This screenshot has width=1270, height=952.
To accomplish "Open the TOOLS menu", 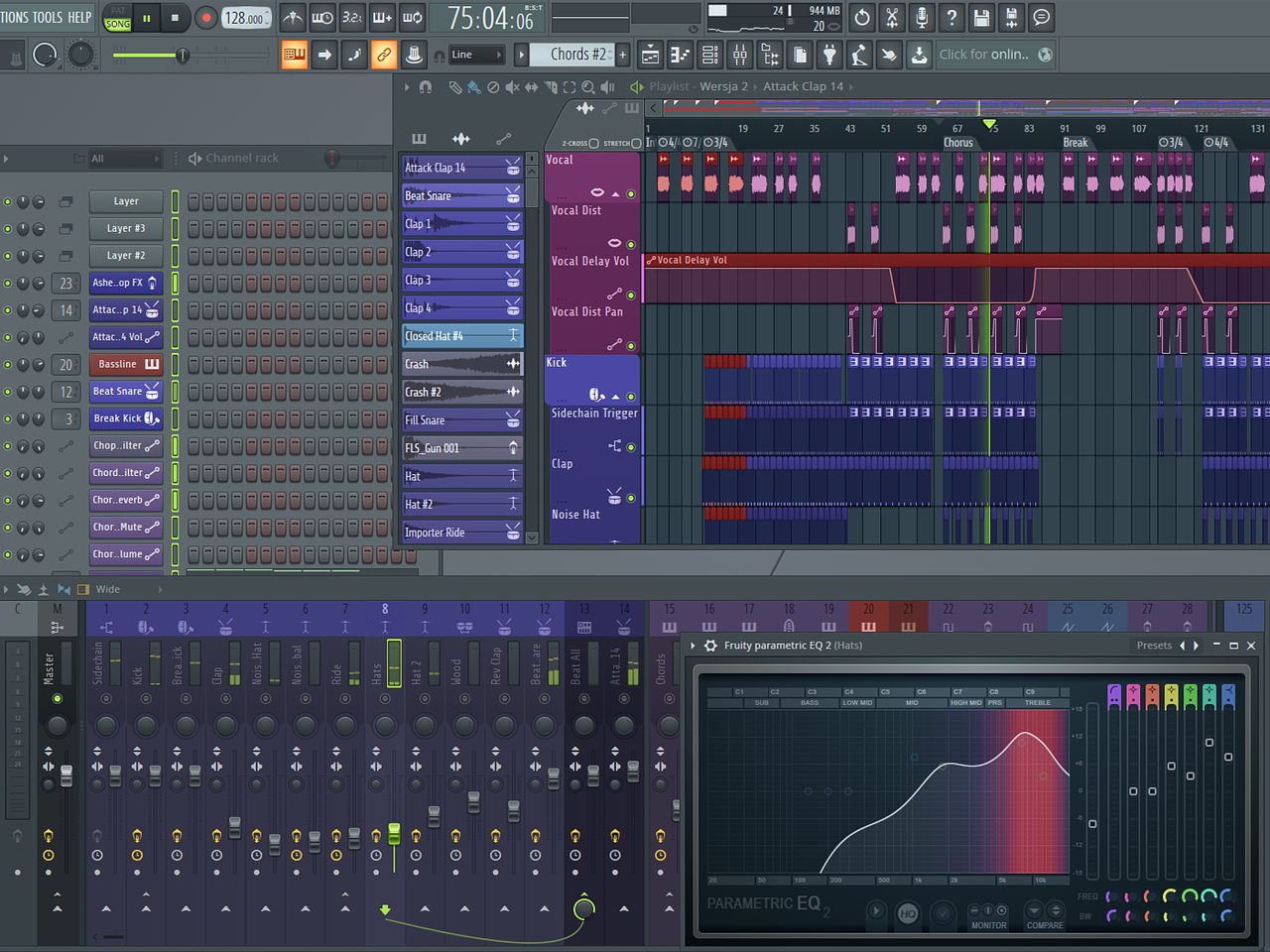I will [x=46, y=18].
